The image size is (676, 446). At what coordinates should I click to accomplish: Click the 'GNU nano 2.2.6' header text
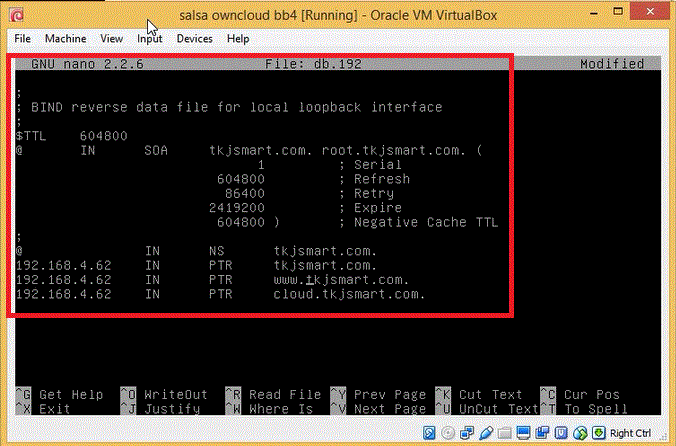[x=87, y=64]
